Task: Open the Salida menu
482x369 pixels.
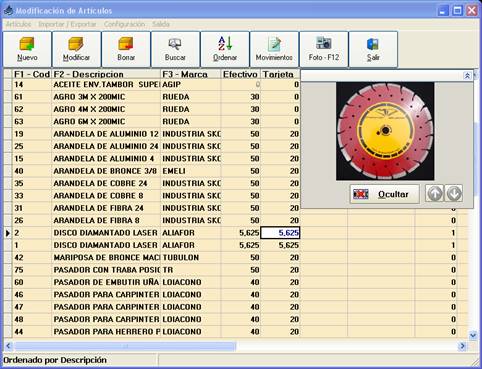Action: click(x=161, y=24)
